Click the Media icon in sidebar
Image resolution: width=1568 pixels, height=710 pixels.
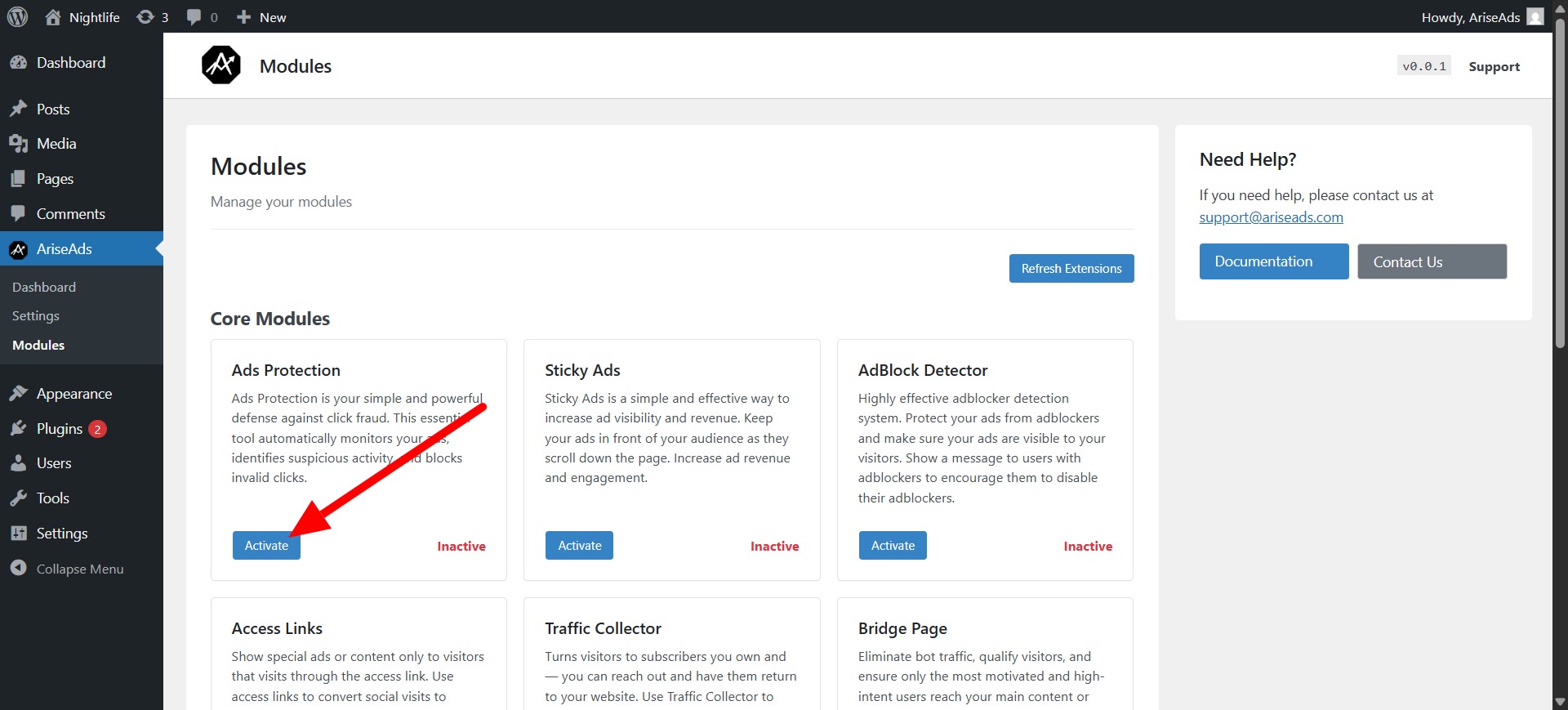point(19,144)
